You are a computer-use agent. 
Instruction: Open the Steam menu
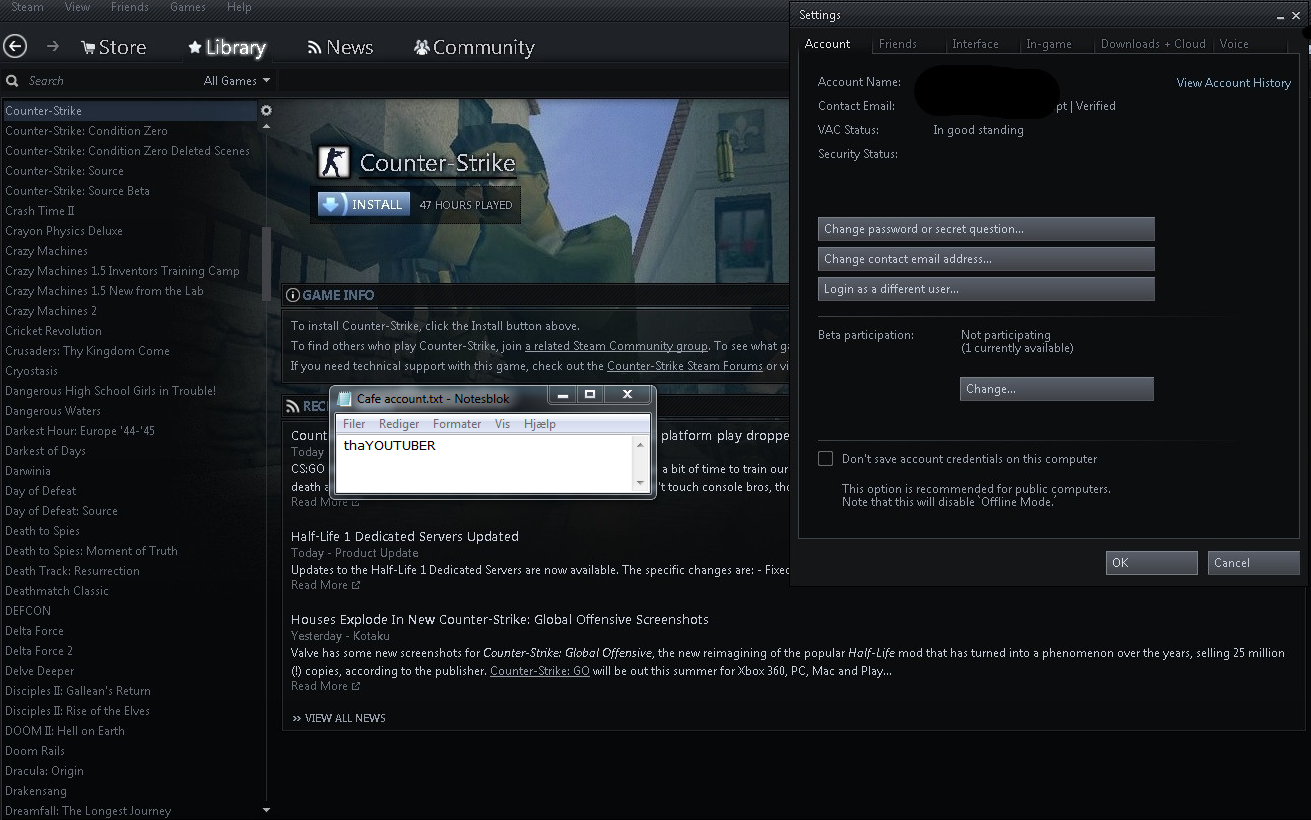[27, 7]
